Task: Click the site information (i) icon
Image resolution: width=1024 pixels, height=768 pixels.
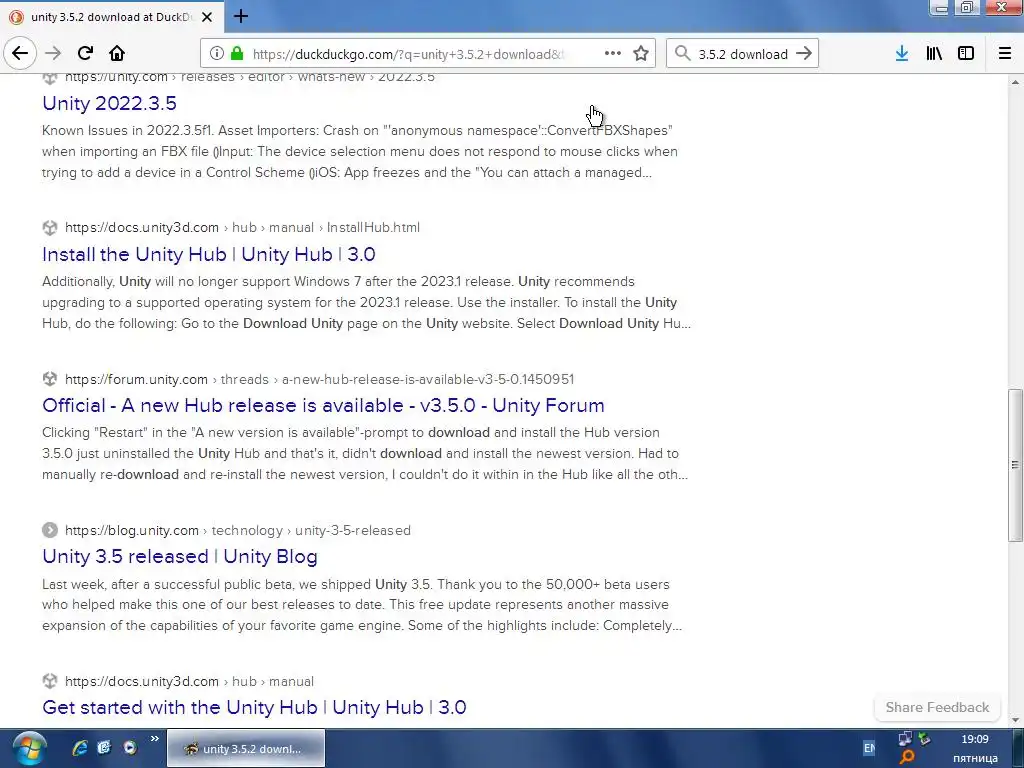Action: (x=217, y=54)
